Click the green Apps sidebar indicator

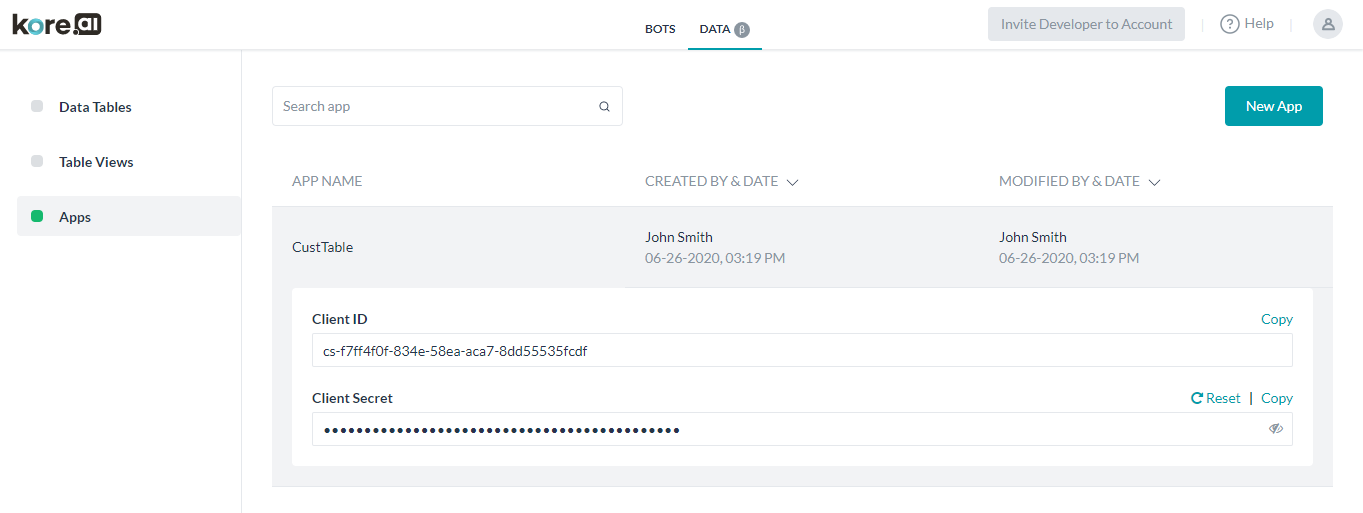37,216
